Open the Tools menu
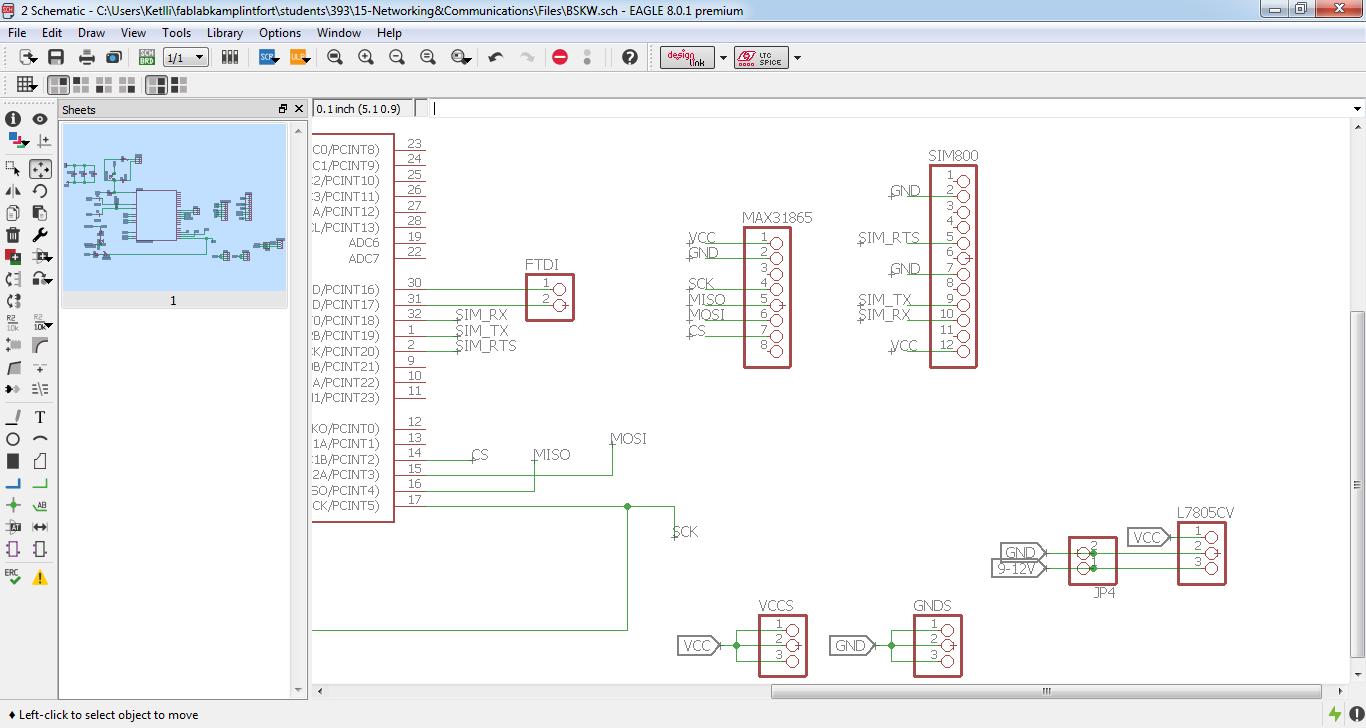The width and height of the screenshot is (1366, 728). click(176, 33)
